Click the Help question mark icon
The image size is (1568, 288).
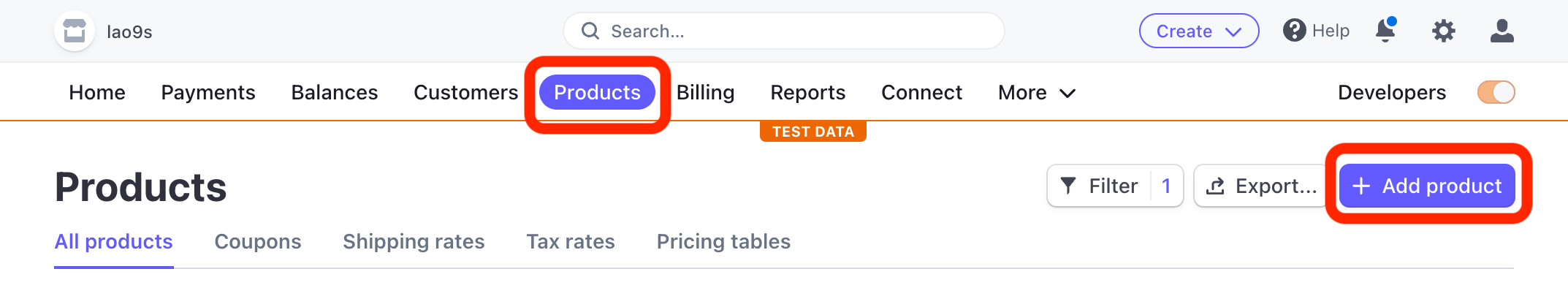pyautogui.click(x=1294, y=31)
